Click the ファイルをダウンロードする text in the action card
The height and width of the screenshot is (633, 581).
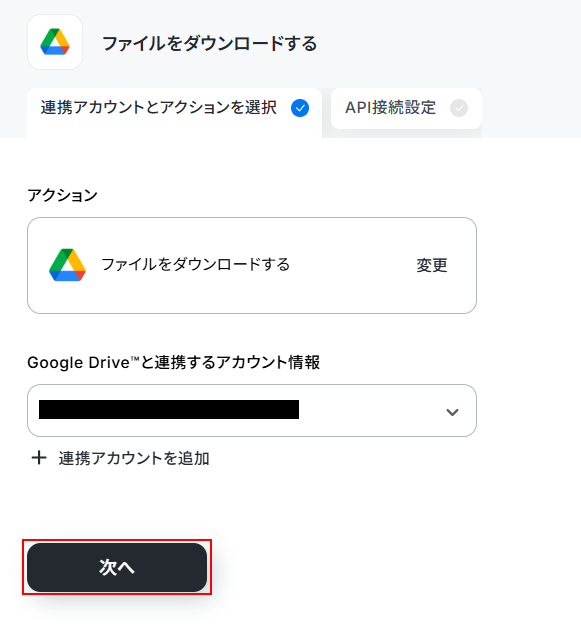pyautogui.click(x=195, y=264)
